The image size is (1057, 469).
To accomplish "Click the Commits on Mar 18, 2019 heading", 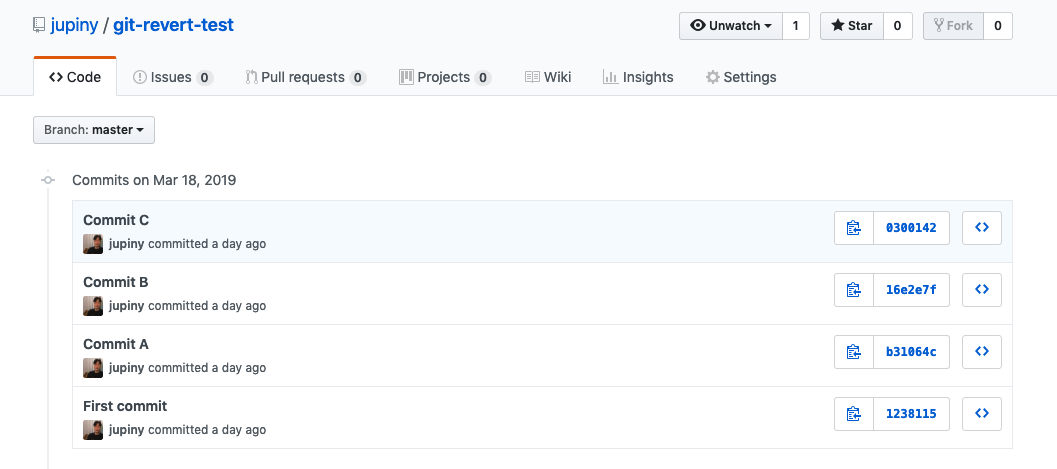I will tap(154, 181).
